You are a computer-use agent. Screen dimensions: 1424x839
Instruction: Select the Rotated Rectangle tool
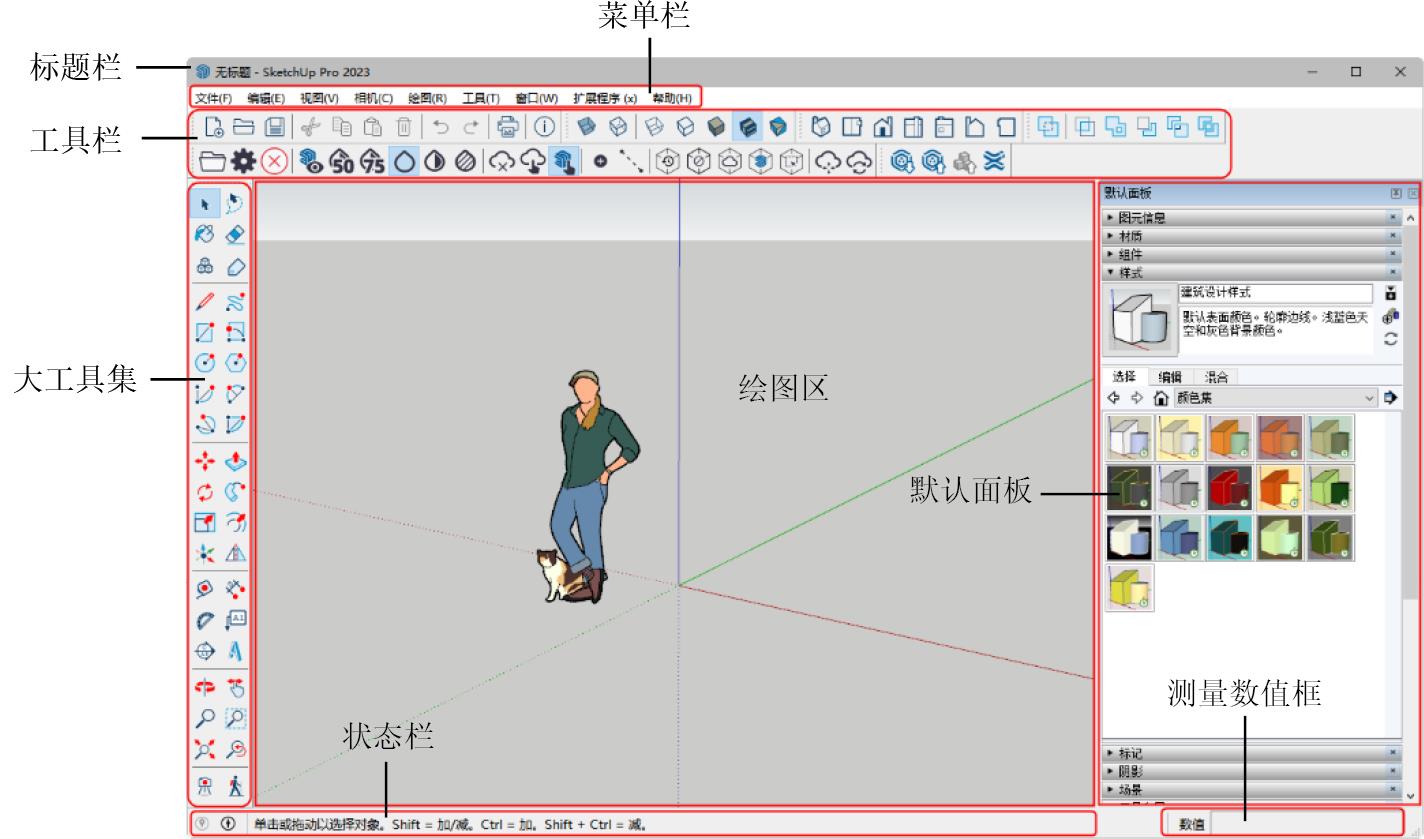coord(235,331)
